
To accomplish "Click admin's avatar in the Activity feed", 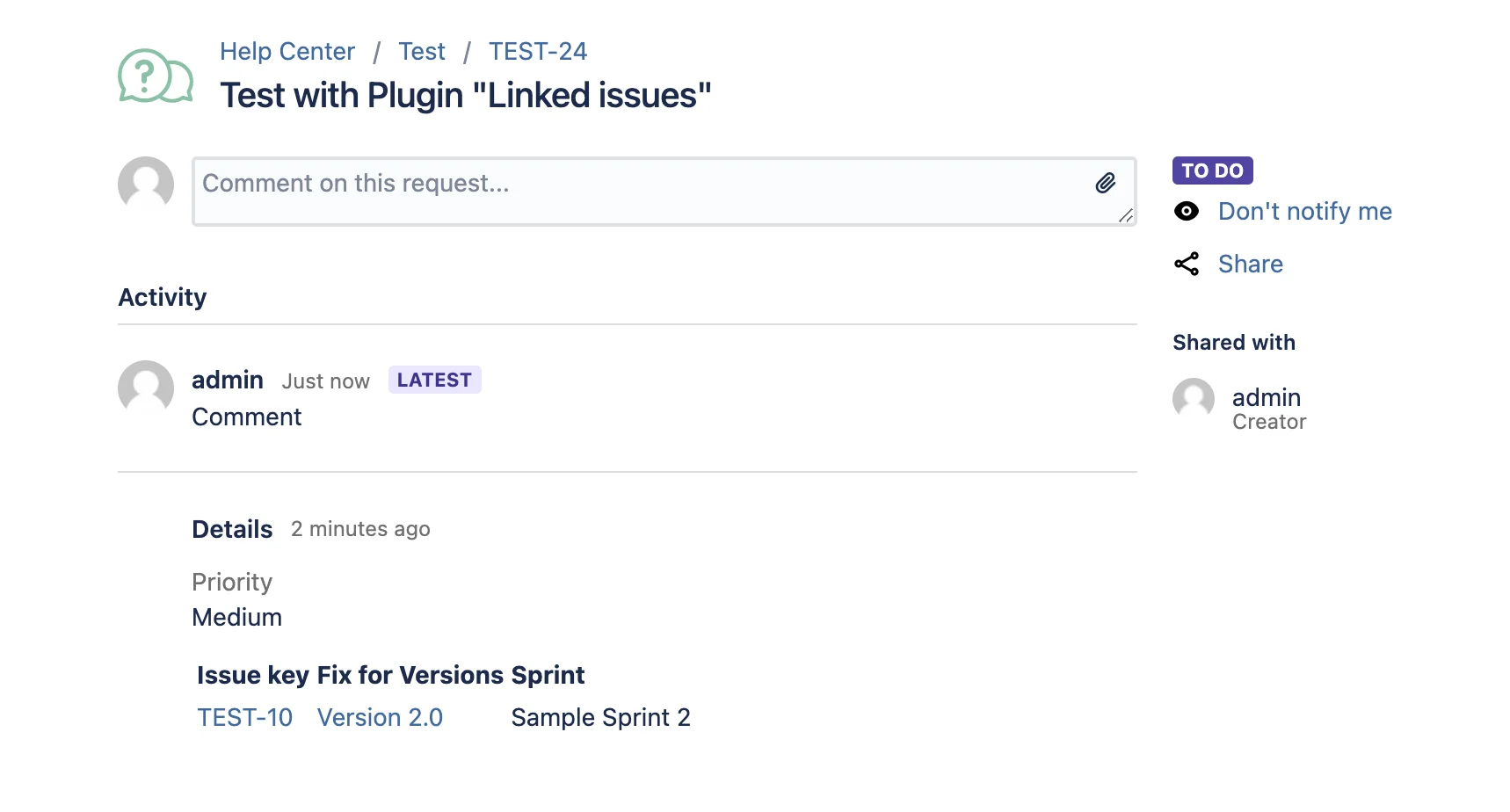I will [x=146, y=387].
